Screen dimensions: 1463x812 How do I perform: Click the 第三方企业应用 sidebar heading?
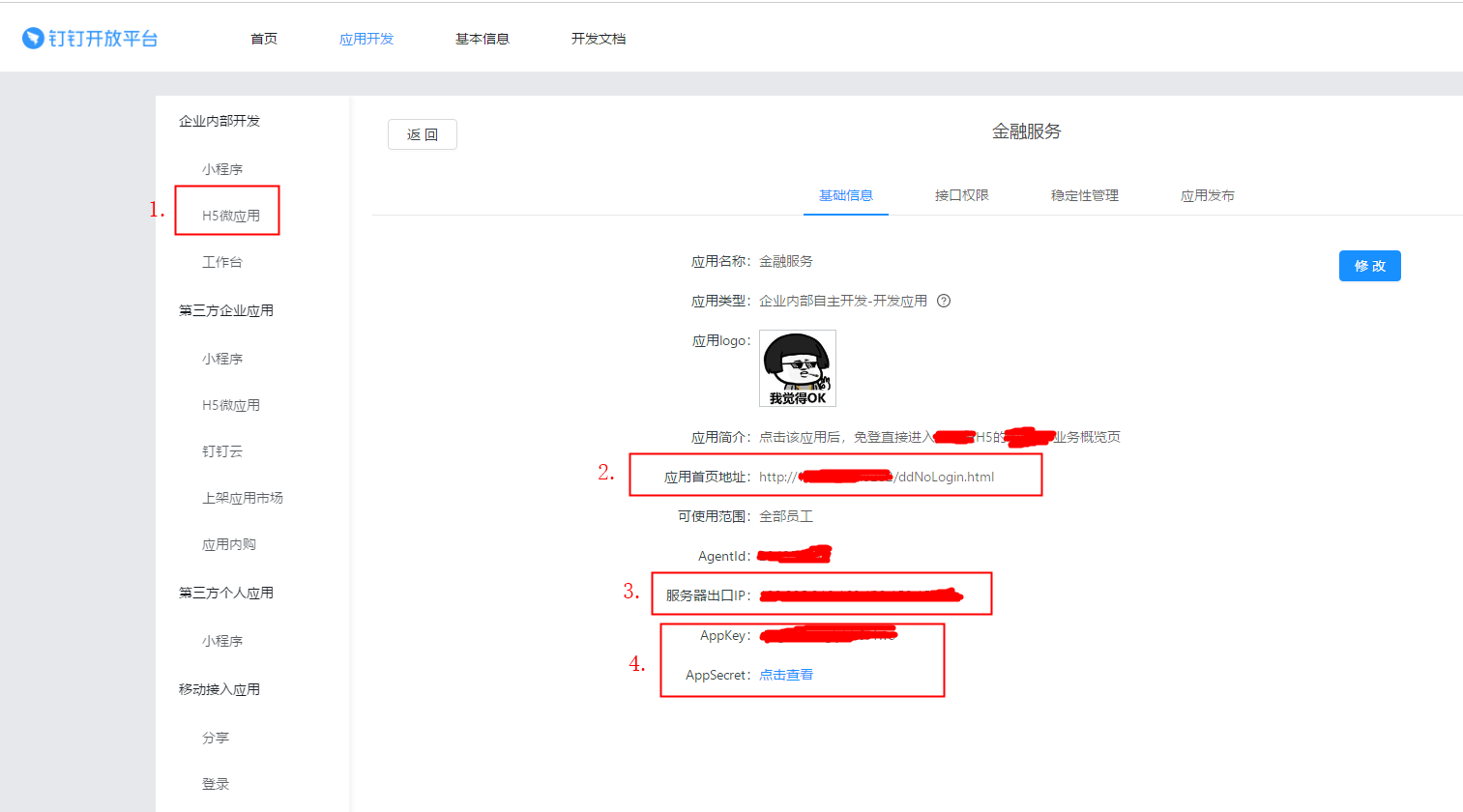pyautogui.click(x=226, y=310)
